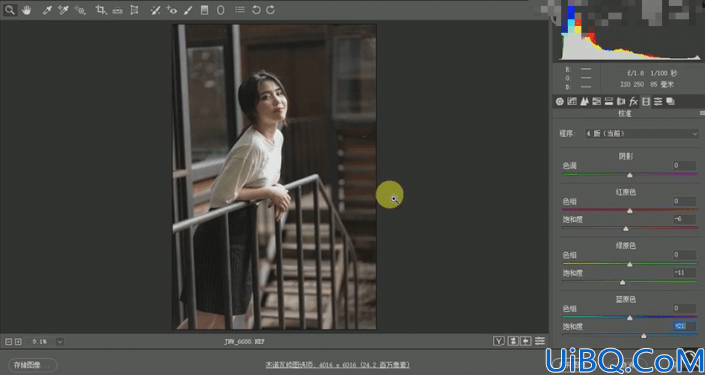Open the Split Toning panel tab

[x=609, y=102]
